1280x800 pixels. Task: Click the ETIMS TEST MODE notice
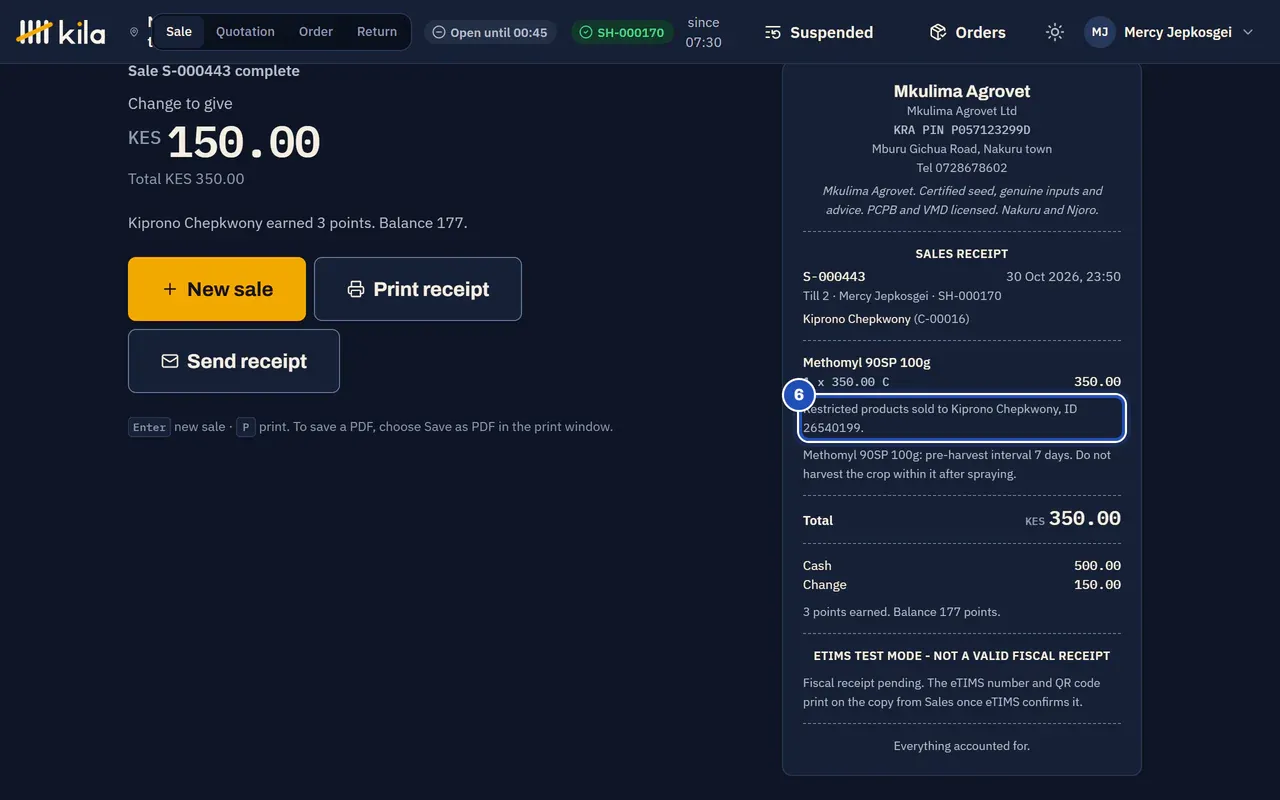962,656
